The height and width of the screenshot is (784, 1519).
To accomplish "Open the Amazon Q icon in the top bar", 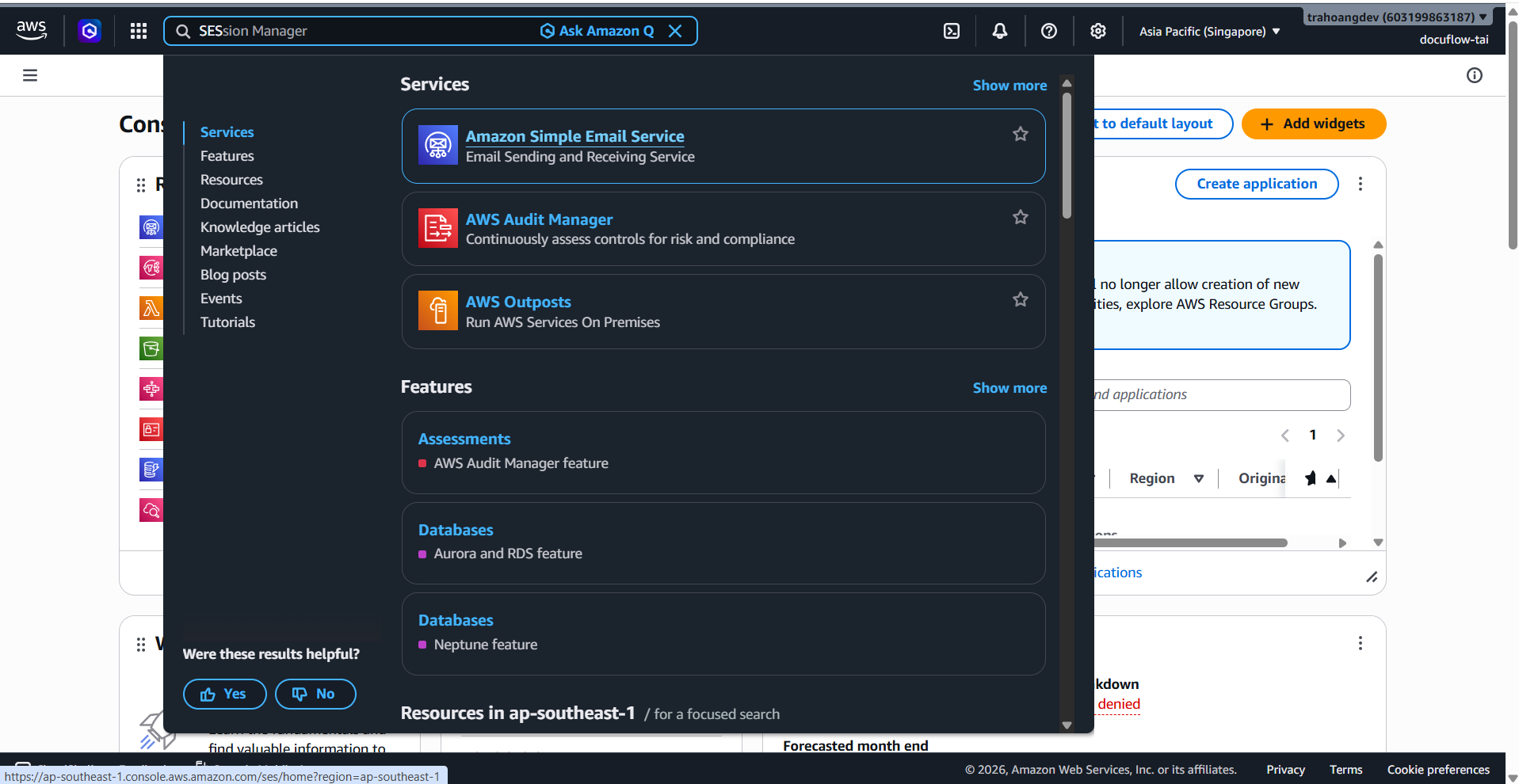I will tap(90, 31).
